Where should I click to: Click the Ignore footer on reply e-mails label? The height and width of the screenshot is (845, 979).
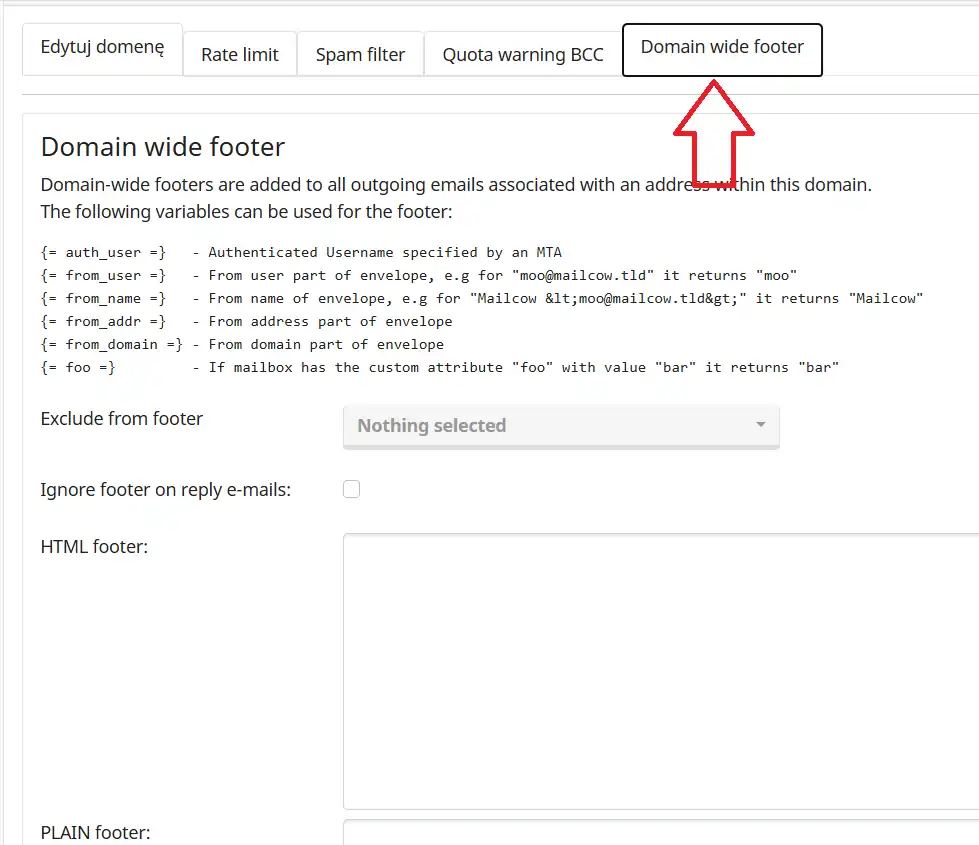165,490
